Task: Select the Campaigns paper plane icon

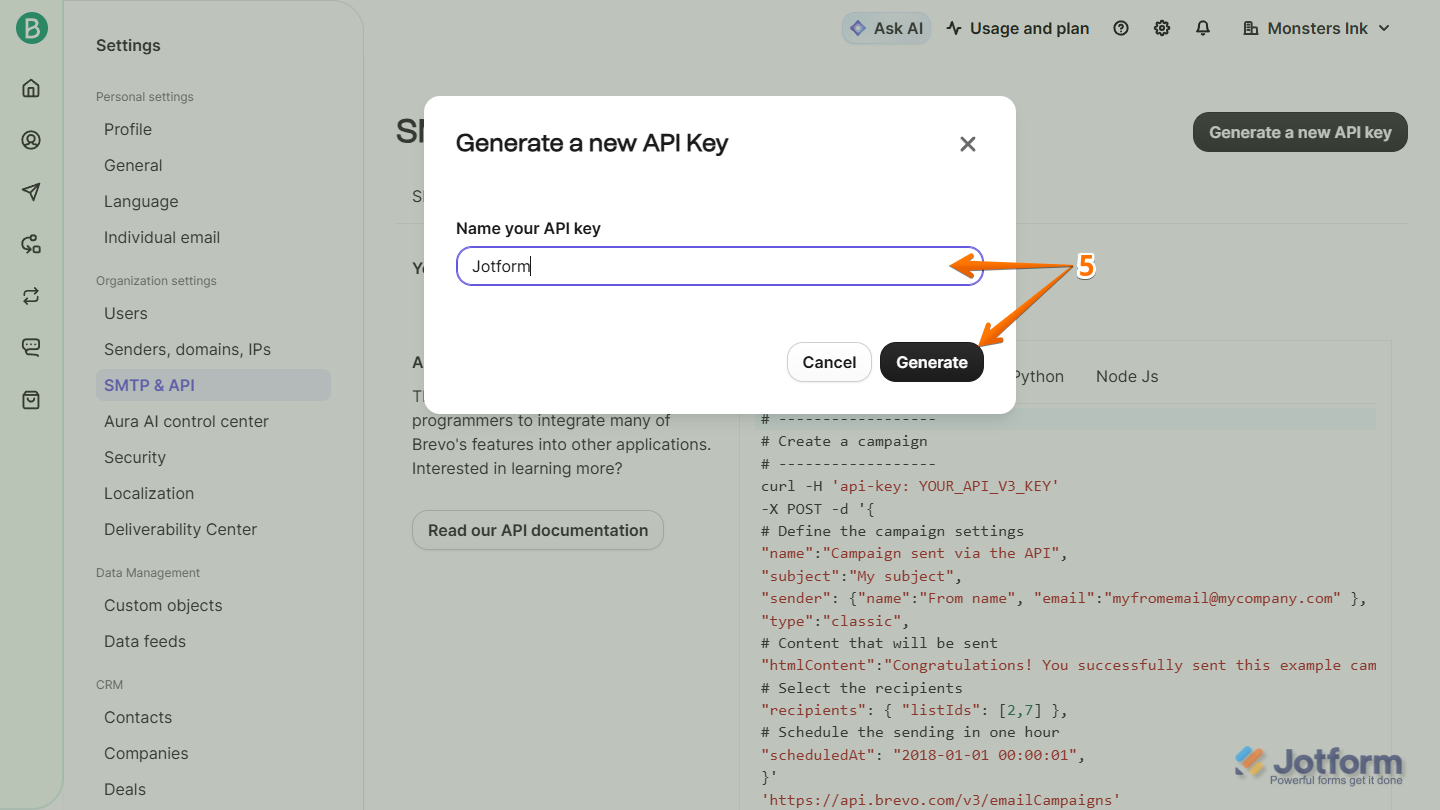Action: tap(30, 192)
